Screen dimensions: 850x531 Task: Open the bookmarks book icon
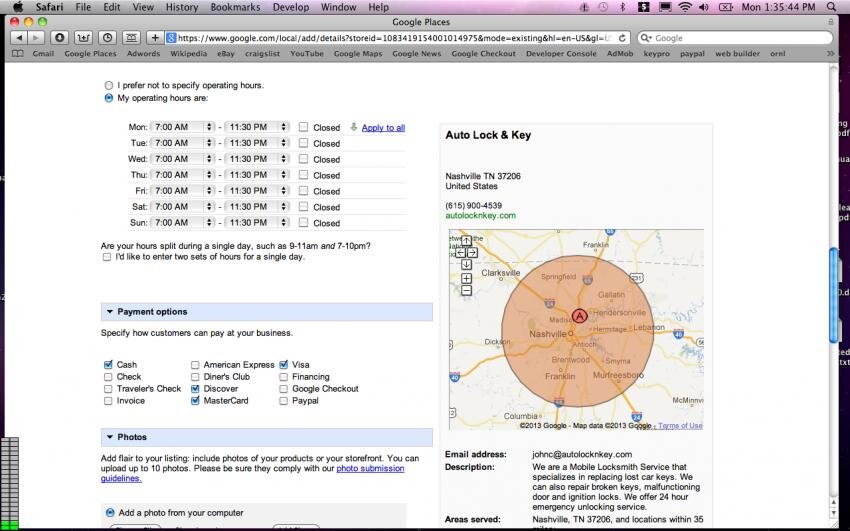click(18, 54)
